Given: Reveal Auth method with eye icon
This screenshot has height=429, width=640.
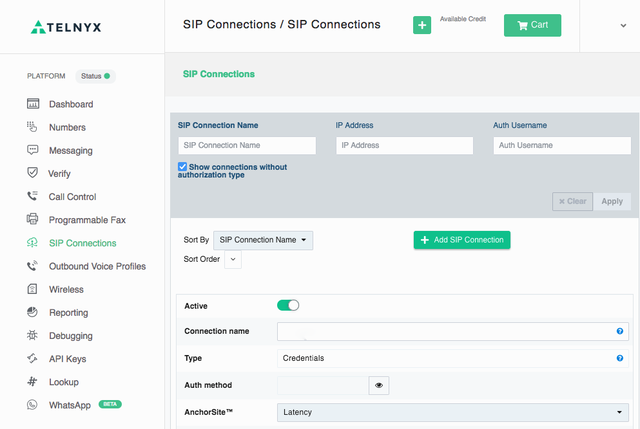Looking at the screenshot, I should [379, 385].
